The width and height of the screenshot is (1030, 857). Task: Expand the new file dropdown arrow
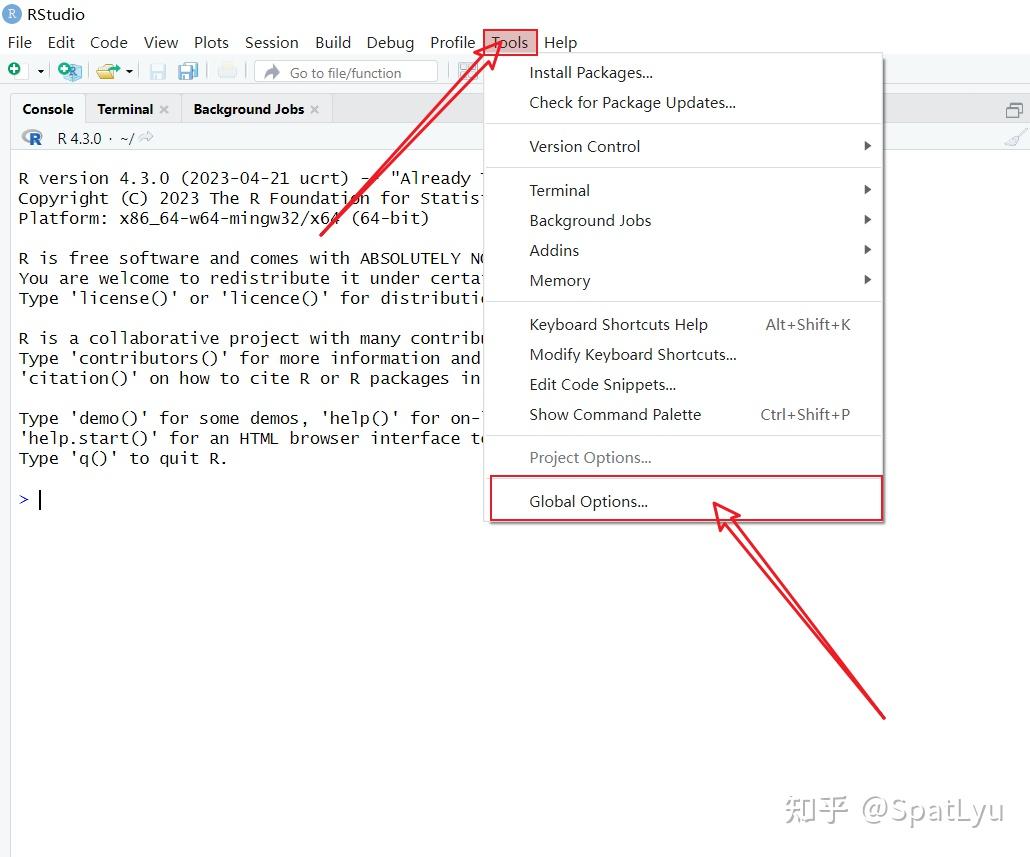coord(40,71)
